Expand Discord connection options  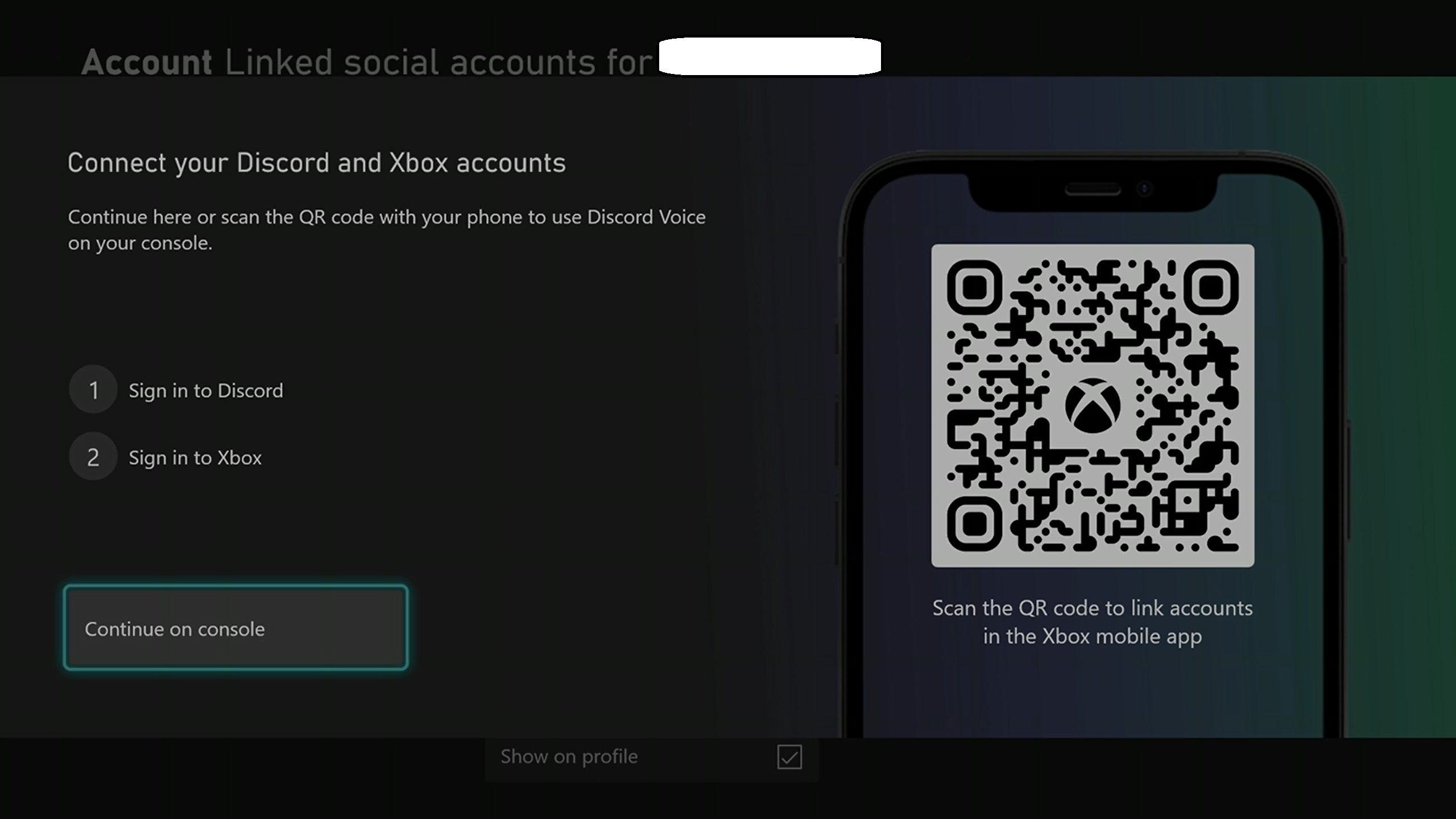(x=205, y=389)
